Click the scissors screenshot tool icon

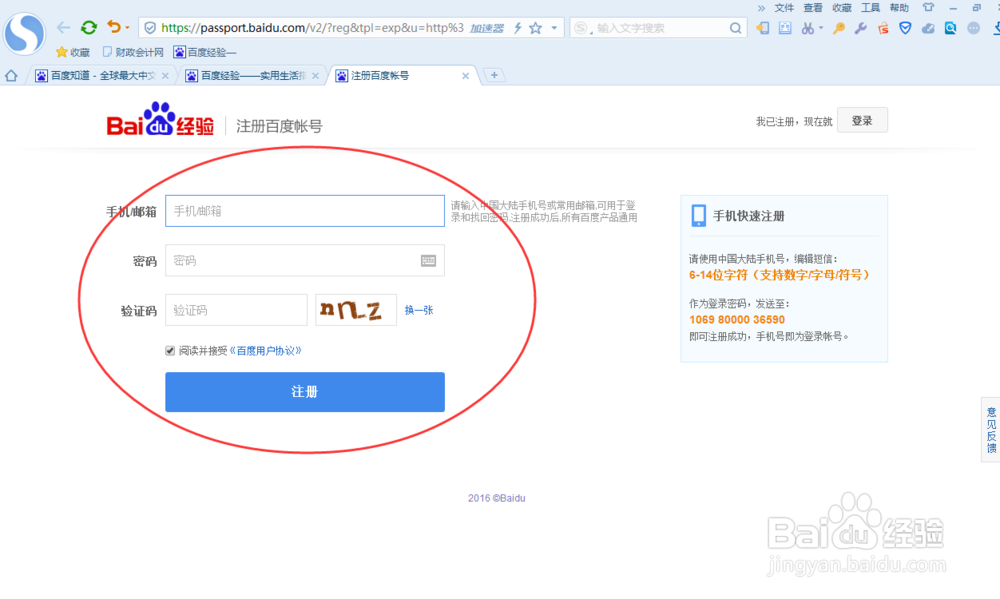point(807,28)
